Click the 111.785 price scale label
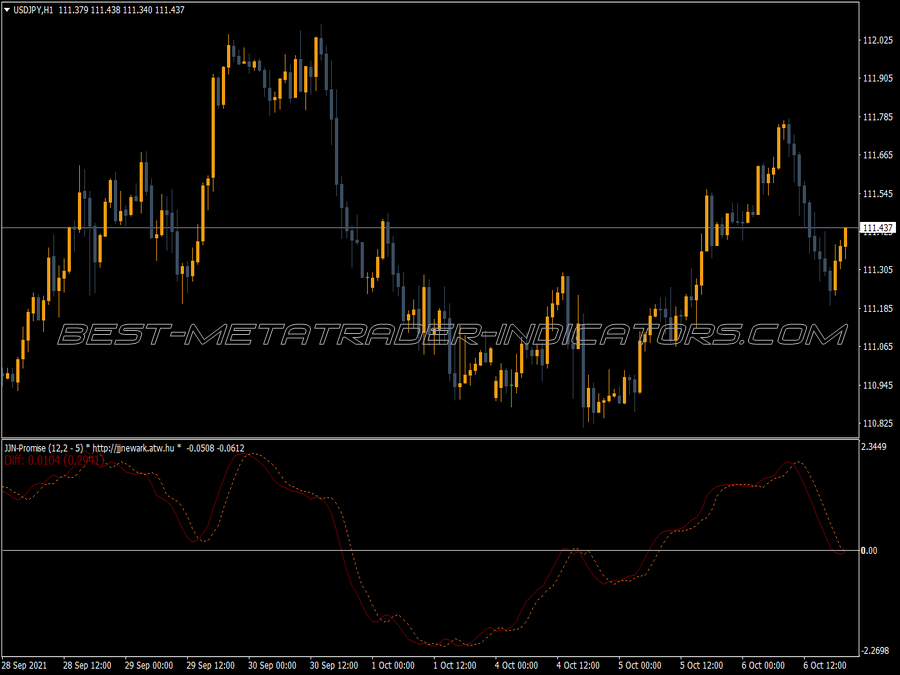900x675 pixels. coord(878,117)
